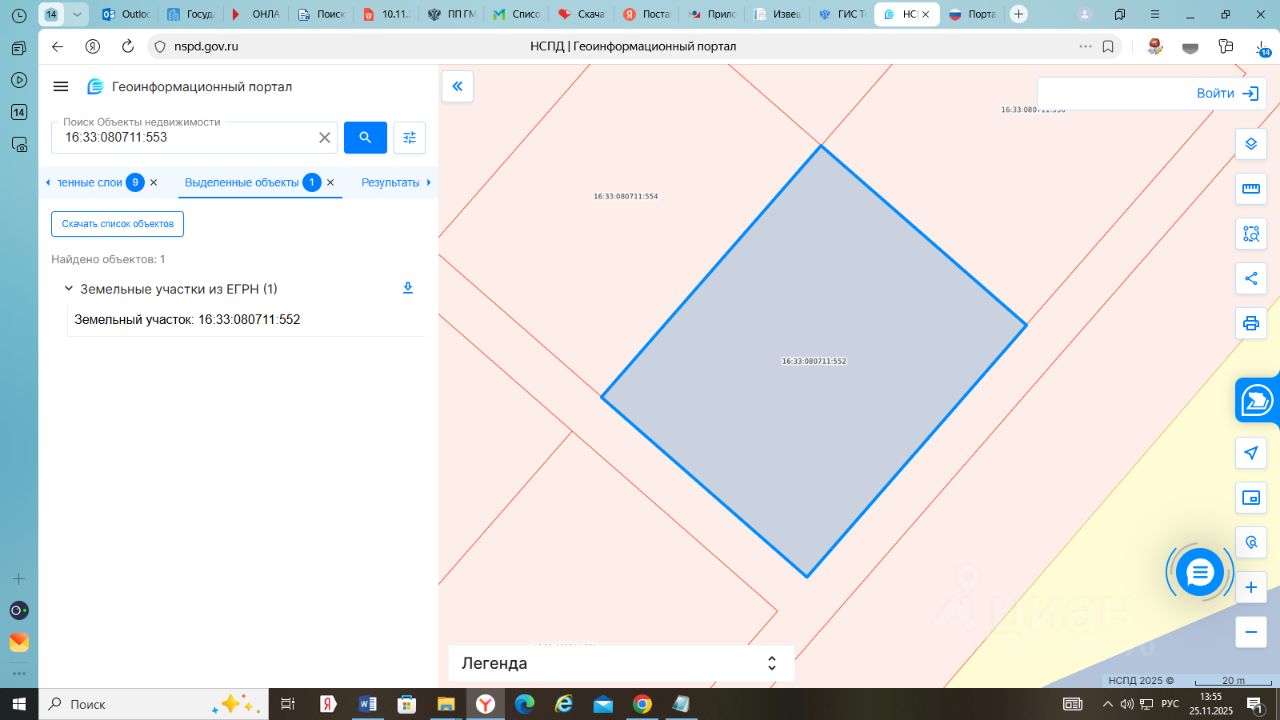This screenshot has width=1280, height=720.
Task: Run the cadastral number search
Action: (x=365, y=137)
